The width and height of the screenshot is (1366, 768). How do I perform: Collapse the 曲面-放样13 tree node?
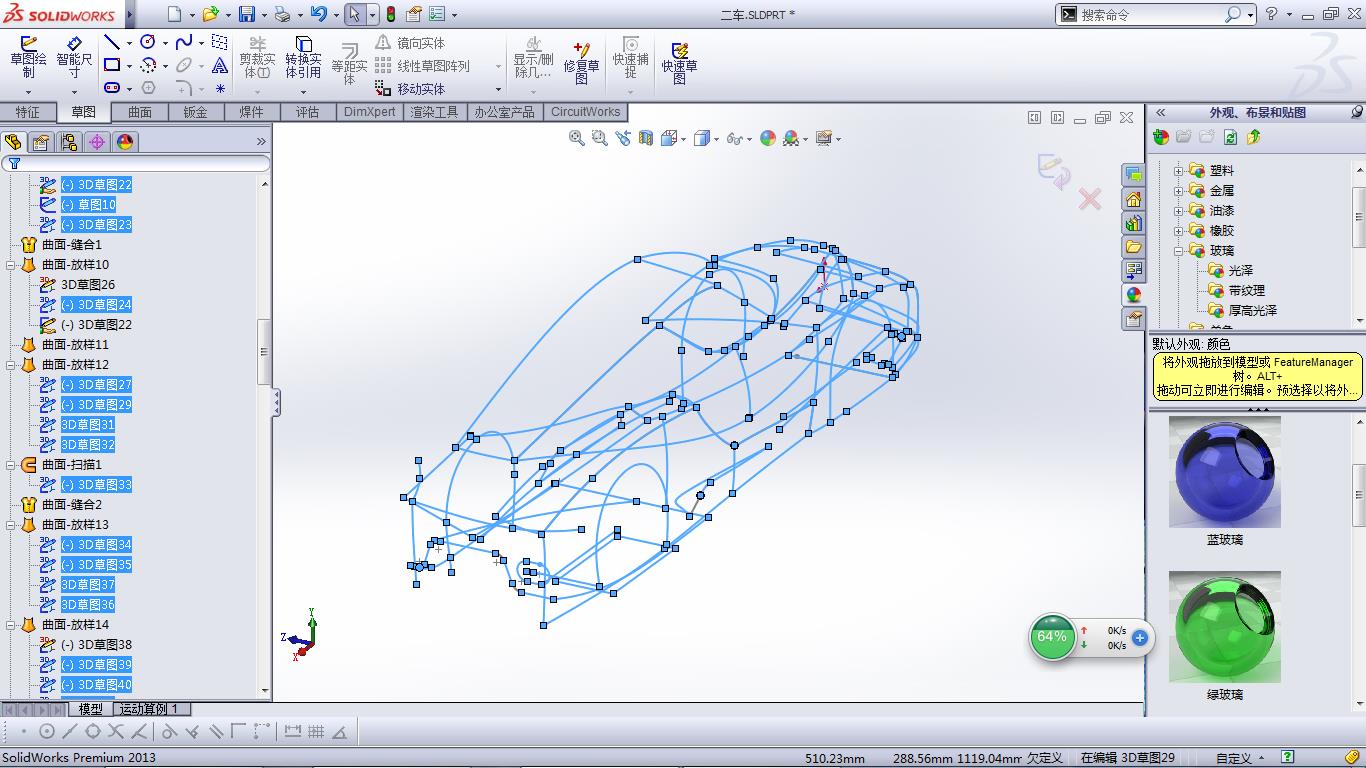tap(10, 525)
